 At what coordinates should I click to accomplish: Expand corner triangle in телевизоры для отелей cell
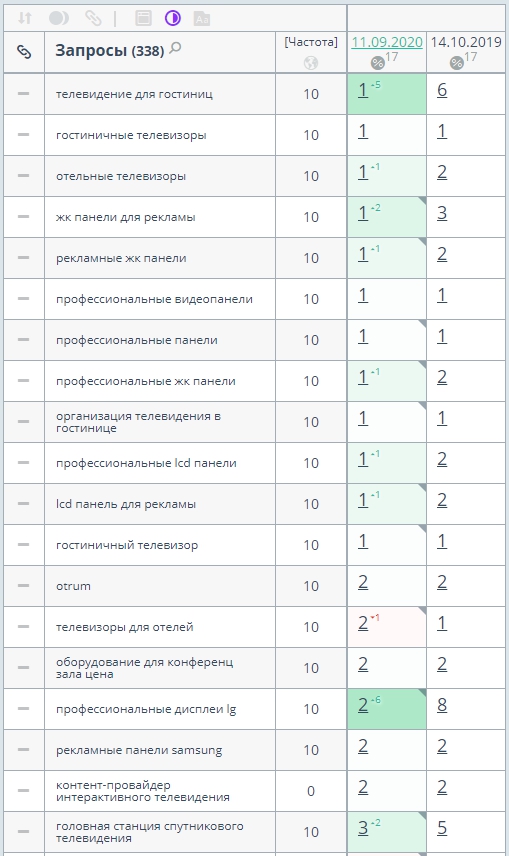[x=422, y=611]
